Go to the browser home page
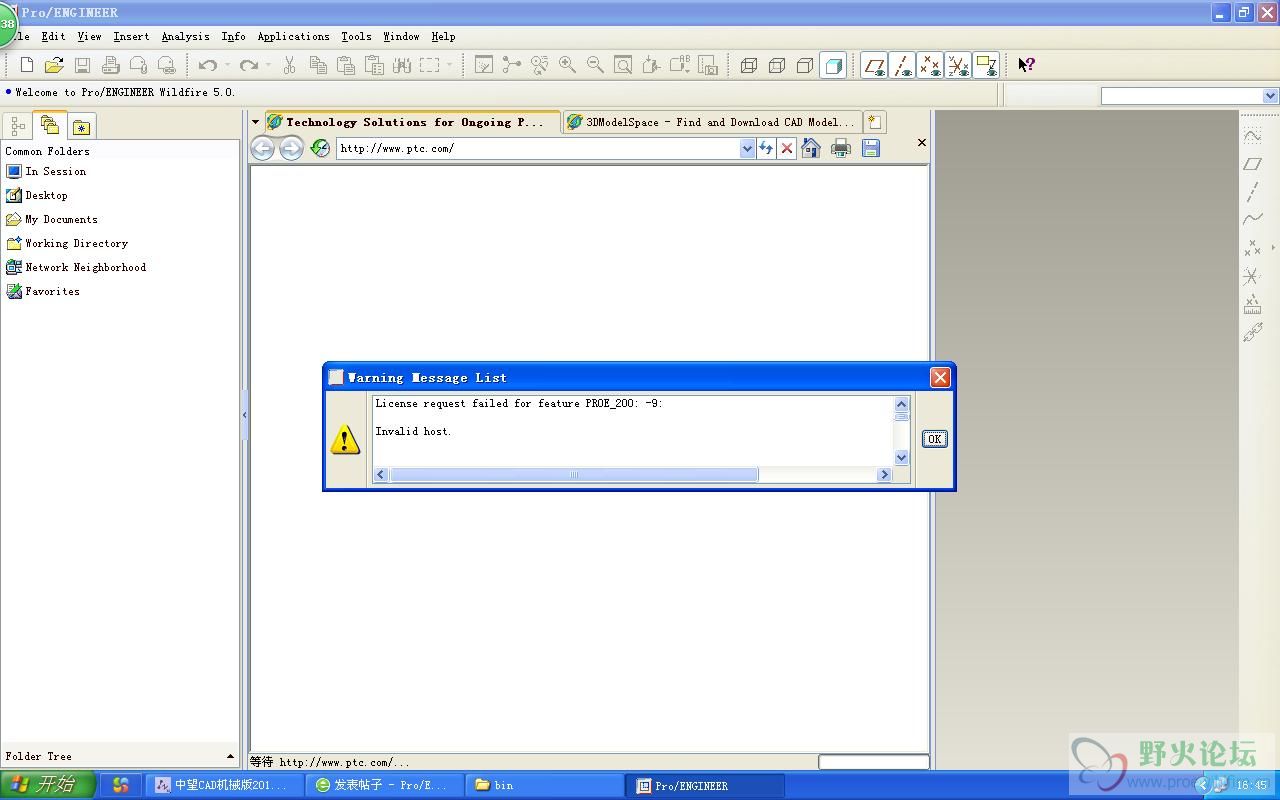Screen dimensions: 1280x800 point(811,148)
